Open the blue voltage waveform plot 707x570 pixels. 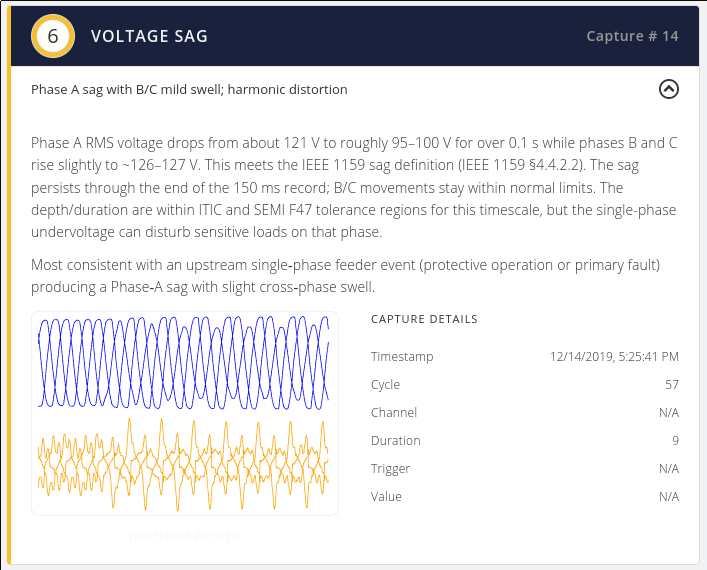(184, 363)
